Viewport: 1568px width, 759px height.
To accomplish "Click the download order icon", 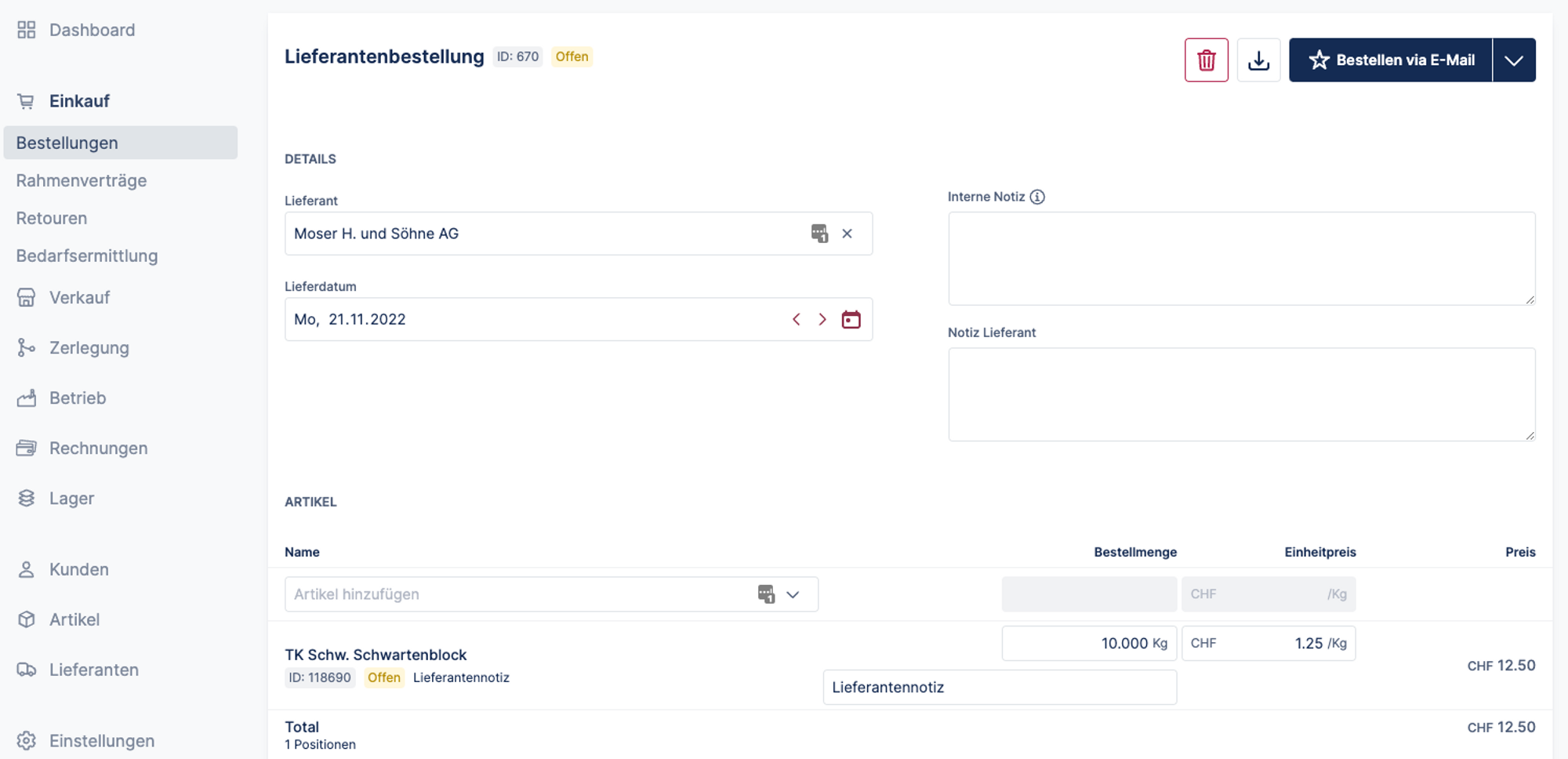I will (x=1258, y=60).
